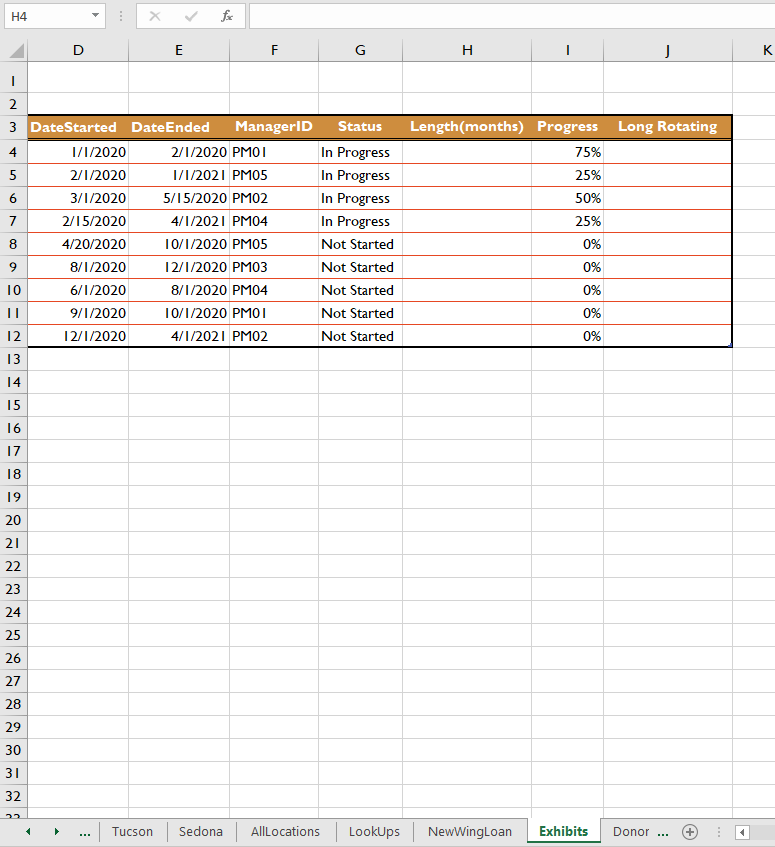Open the Insert Function fx button

(x=227, y=16)
